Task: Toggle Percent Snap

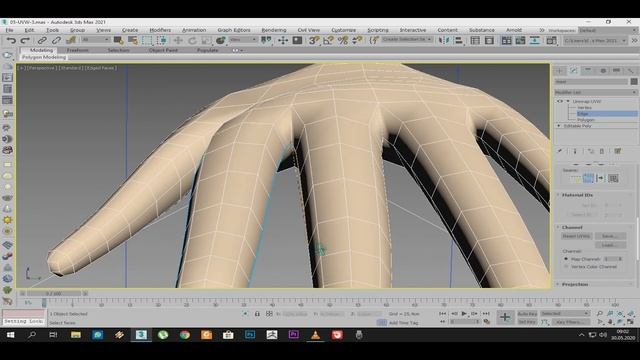Action: 343,40
